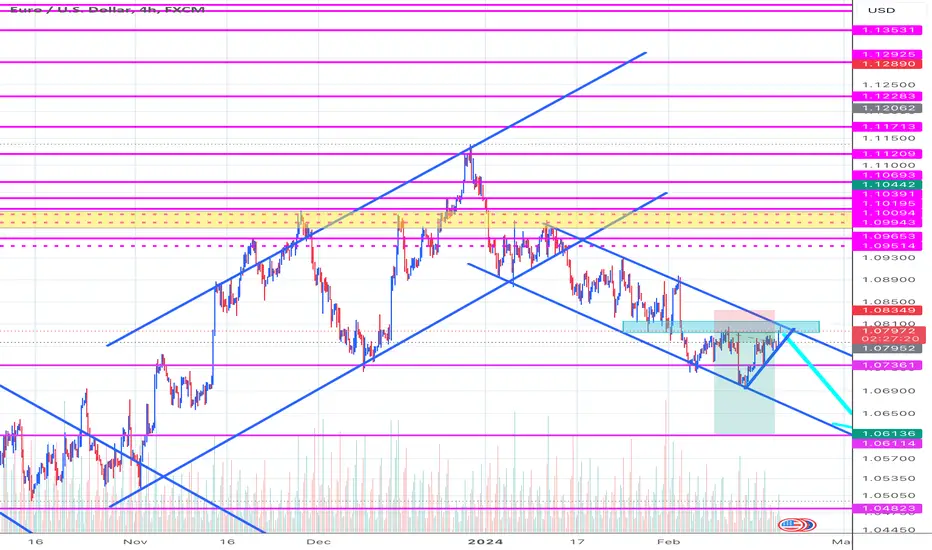Select the 1.11209 magenta price label
The width and height of the screenshot is (932, 550).
click(887, 153)
